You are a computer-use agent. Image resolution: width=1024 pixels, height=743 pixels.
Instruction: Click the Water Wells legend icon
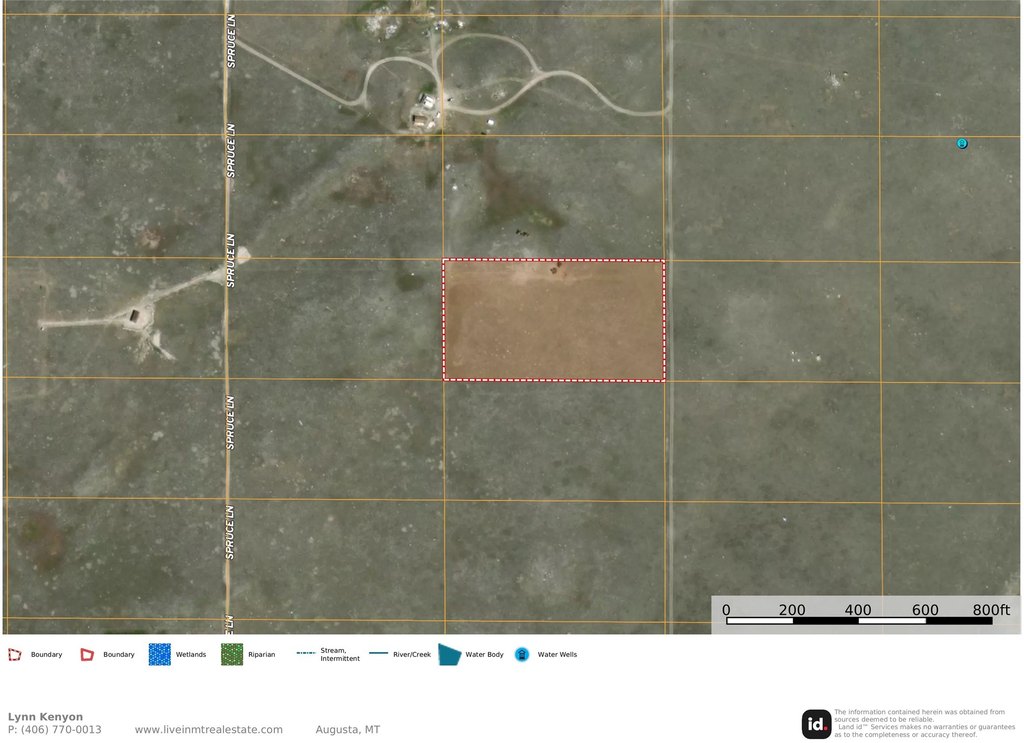coord(521,654)
